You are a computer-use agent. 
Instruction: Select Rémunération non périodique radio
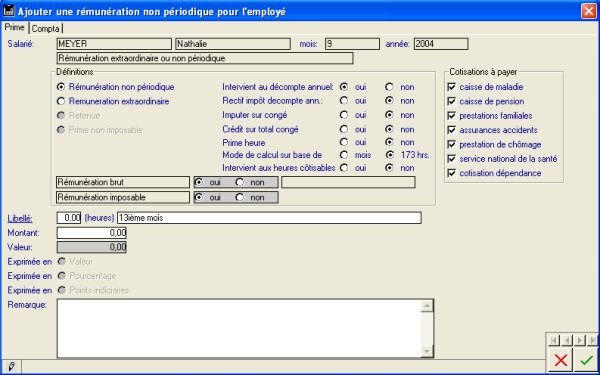(x=60, y=87)
